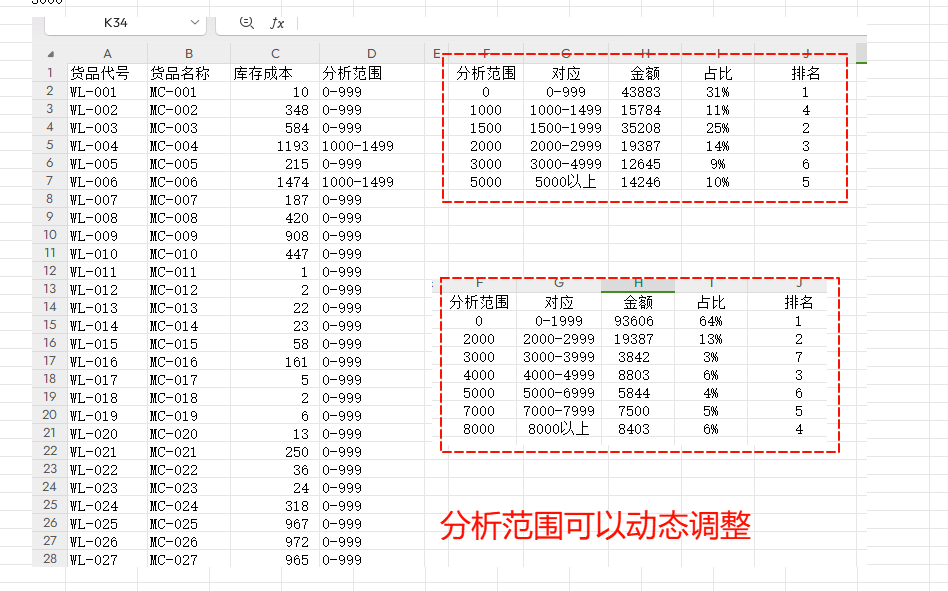Click the 0-1999 range cell

coord(559,321)
